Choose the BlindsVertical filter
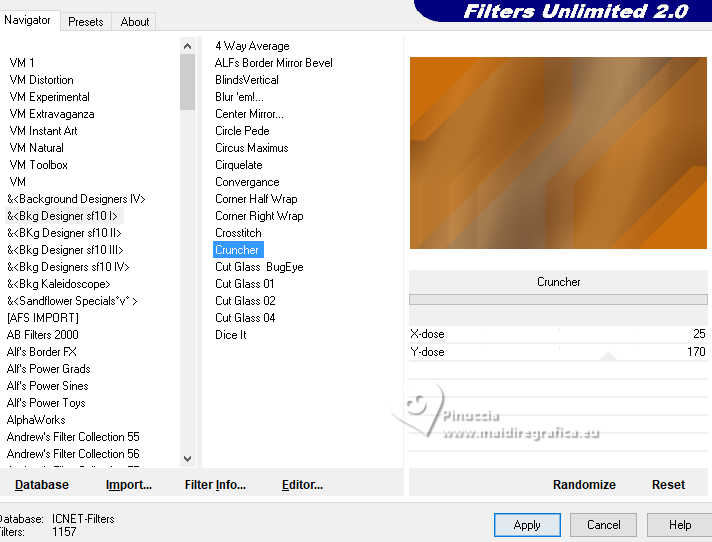 click(247, 80)
